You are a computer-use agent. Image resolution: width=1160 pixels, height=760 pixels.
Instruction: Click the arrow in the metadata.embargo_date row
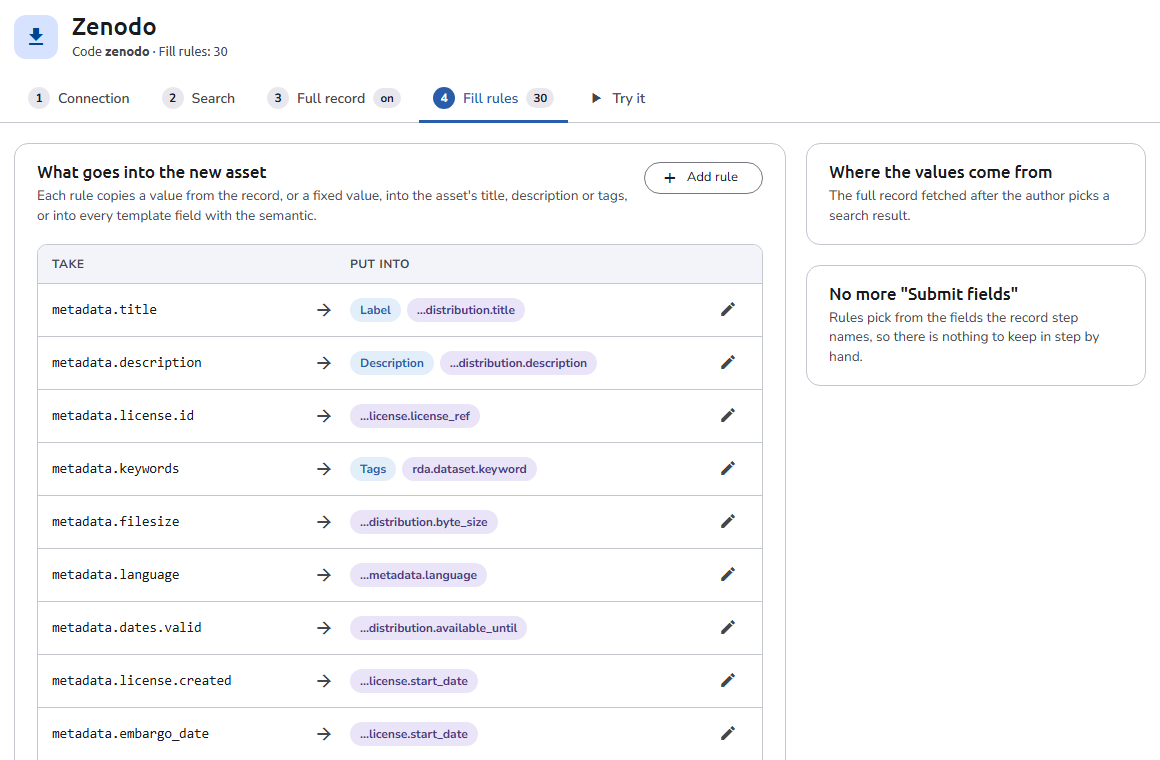324,734
